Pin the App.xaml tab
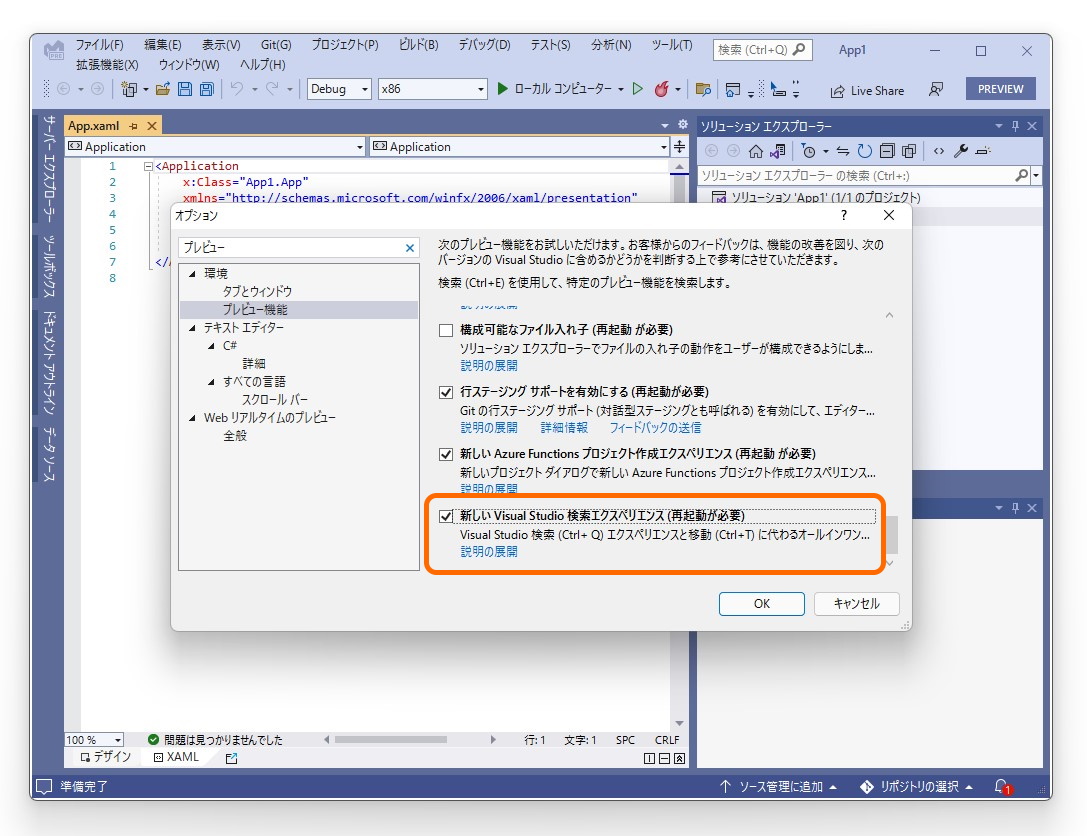This screenshot has width=1087, height=836. [133, 126]
